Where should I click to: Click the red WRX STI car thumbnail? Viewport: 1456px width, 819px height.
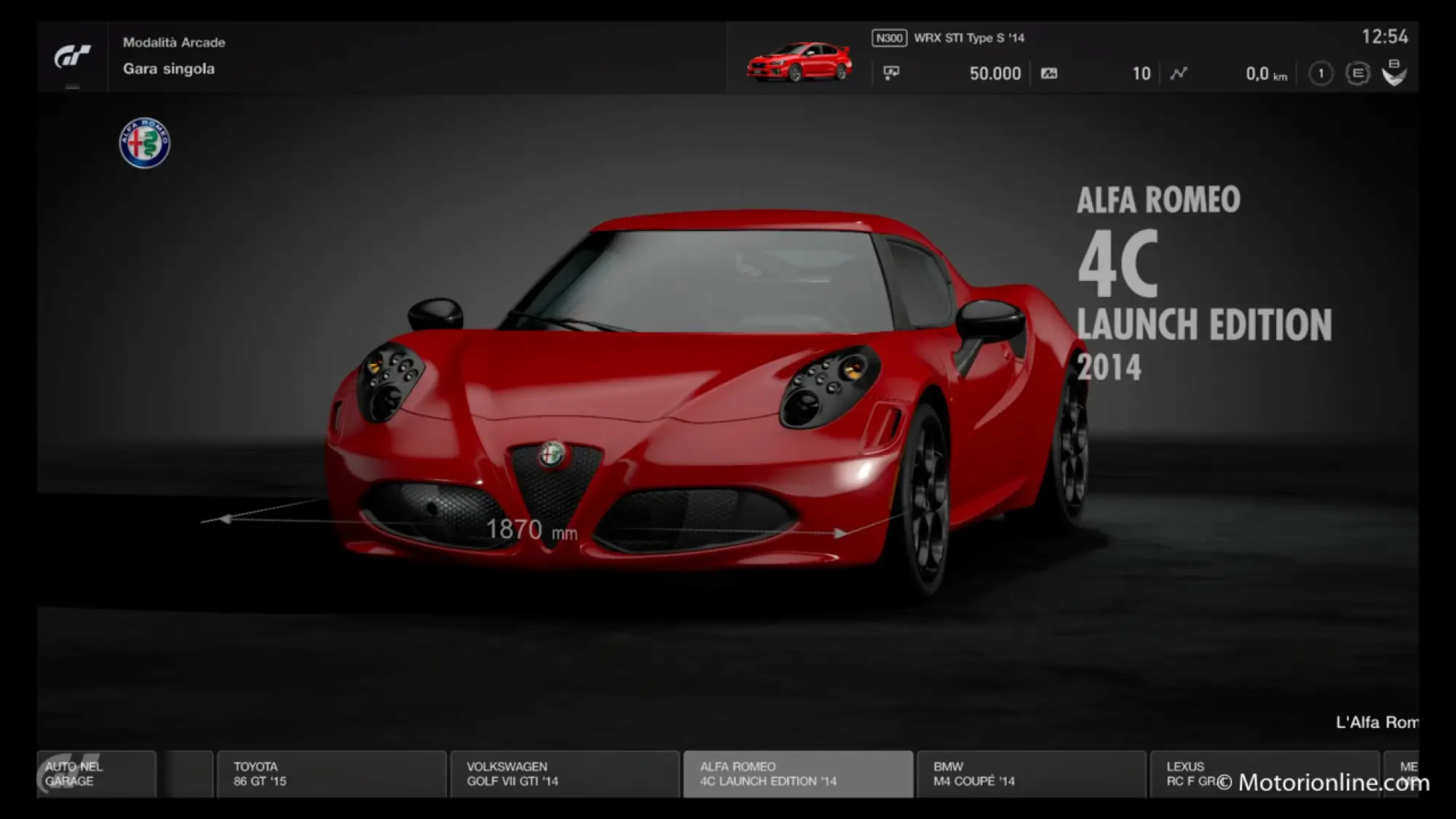[x=799, y=61]
